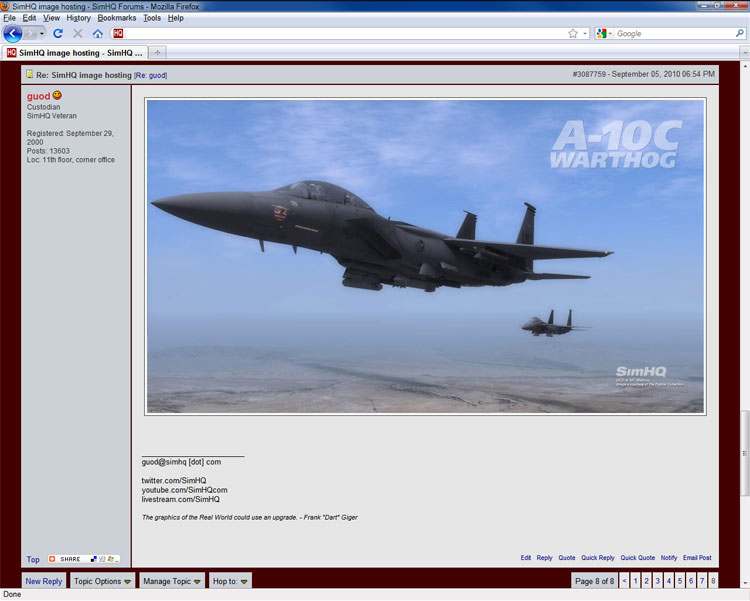Go to page 1 of topic
This screenshot has width=750, height=601.
(635, 581)
